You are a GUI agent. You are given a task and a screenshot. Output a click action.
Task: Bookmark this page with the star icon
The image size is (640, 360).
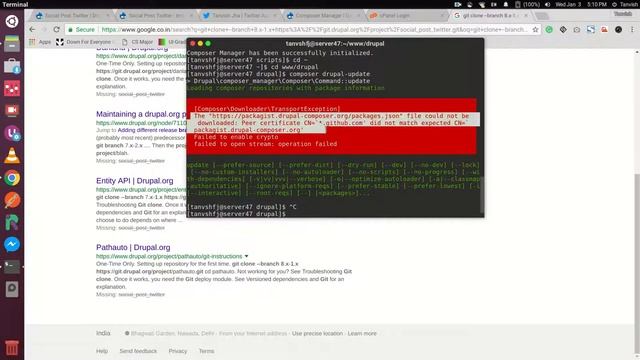(536, 29)
